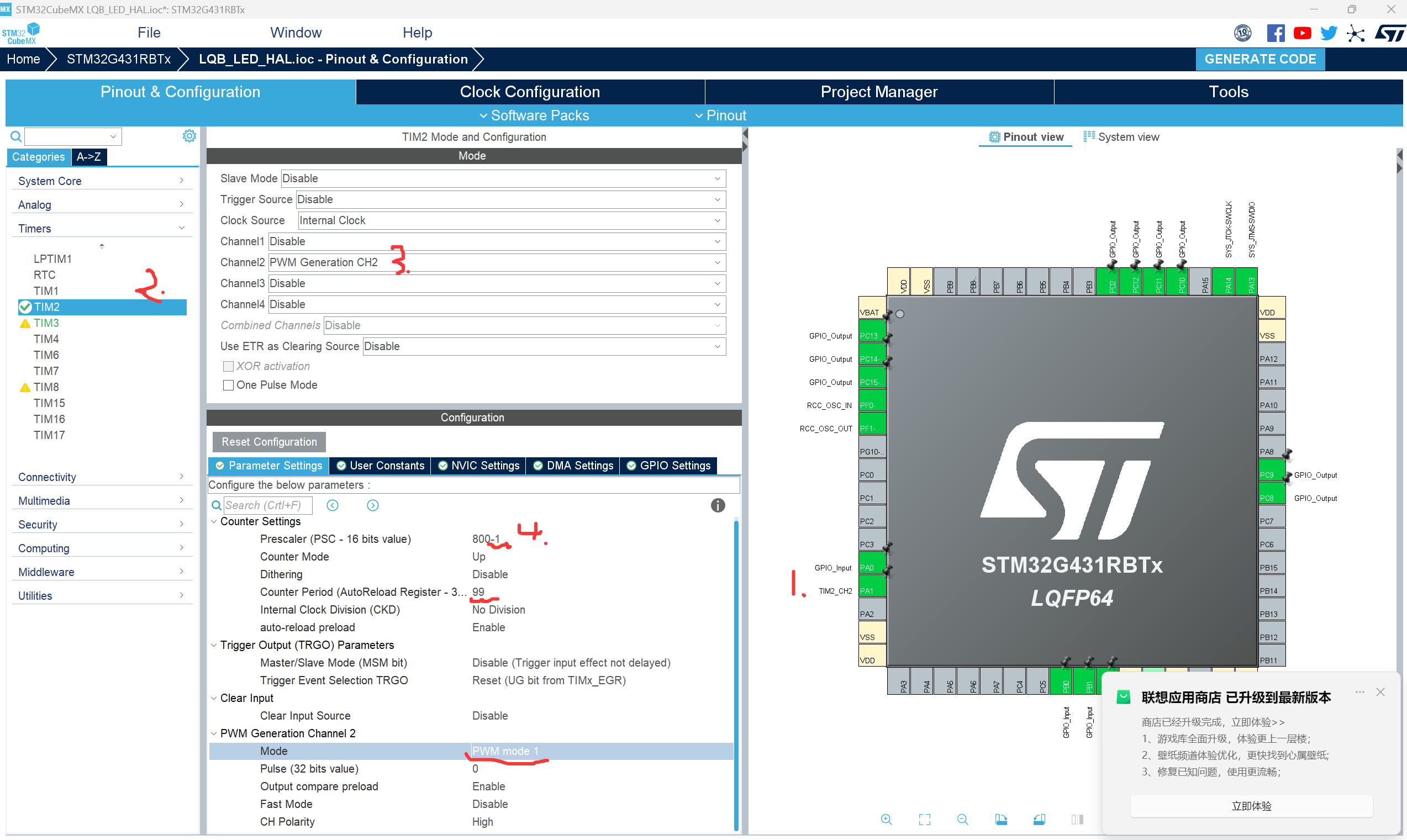Image resolution: width=1407 pixels, height=840 pixels.
Task: Go to previous search result arrow
Action: click(333, 505)
